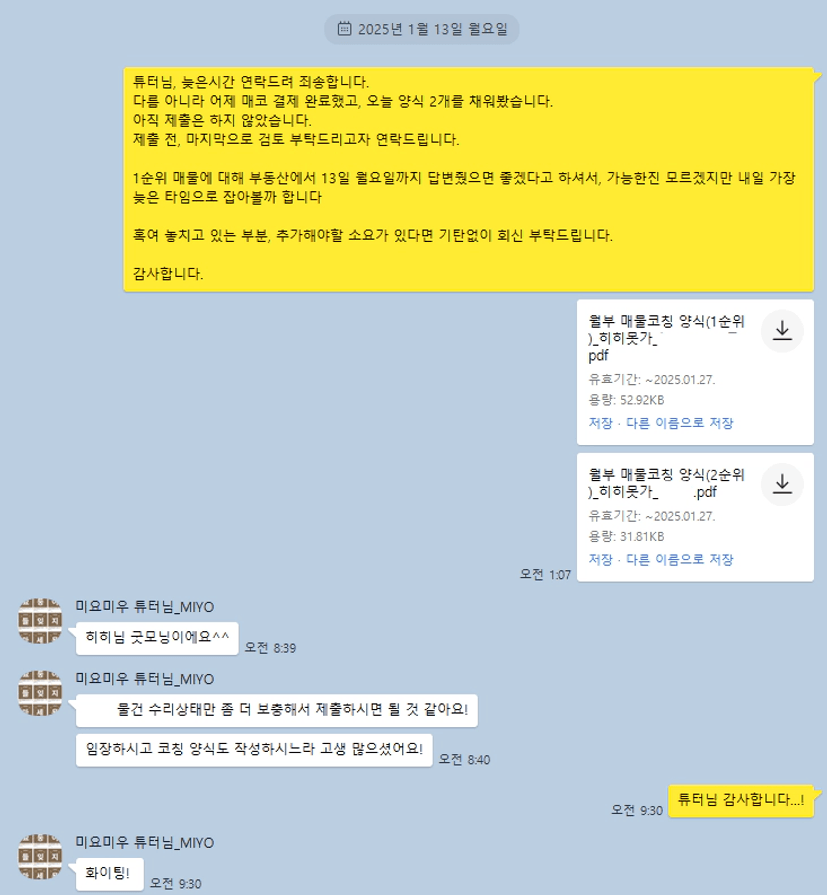Screen dimensions: 827x895
Task: Click the 히히님 굿모닝이에요 message bubble
Action: click(157, 638)
